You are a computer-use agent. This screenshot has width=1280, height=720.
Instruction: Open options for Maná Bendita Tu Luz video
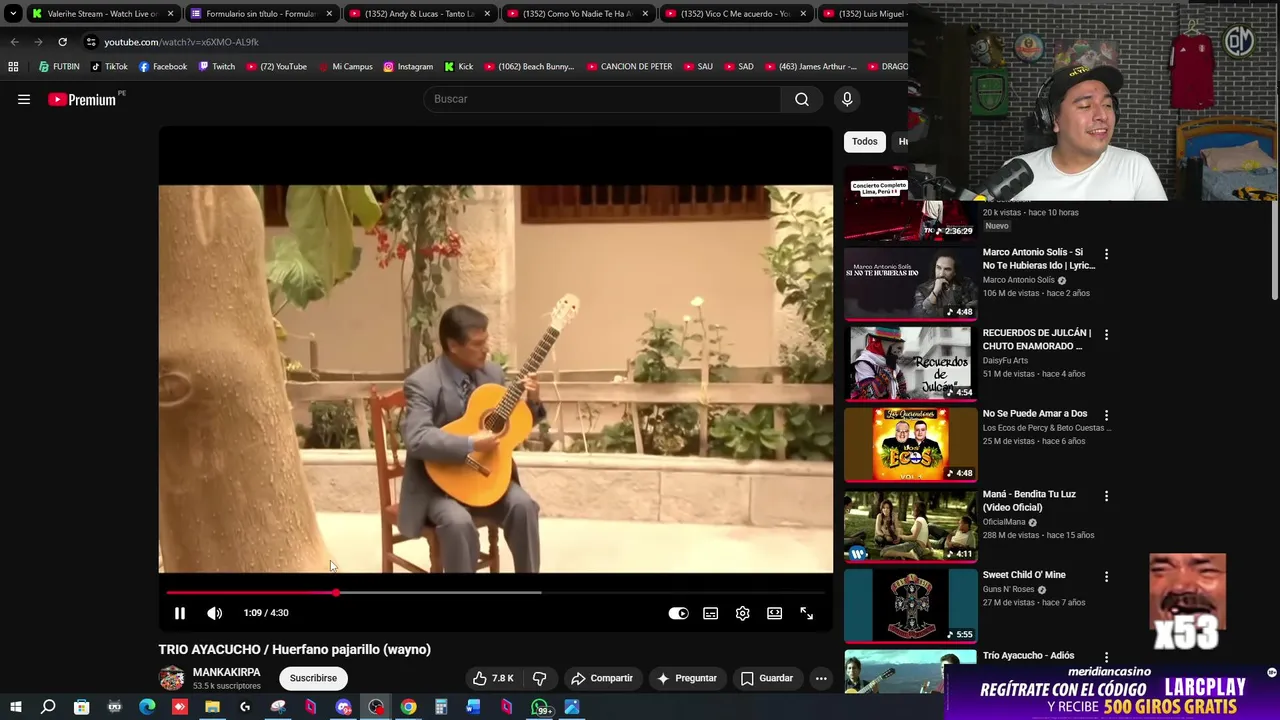tap(1106, 496)
